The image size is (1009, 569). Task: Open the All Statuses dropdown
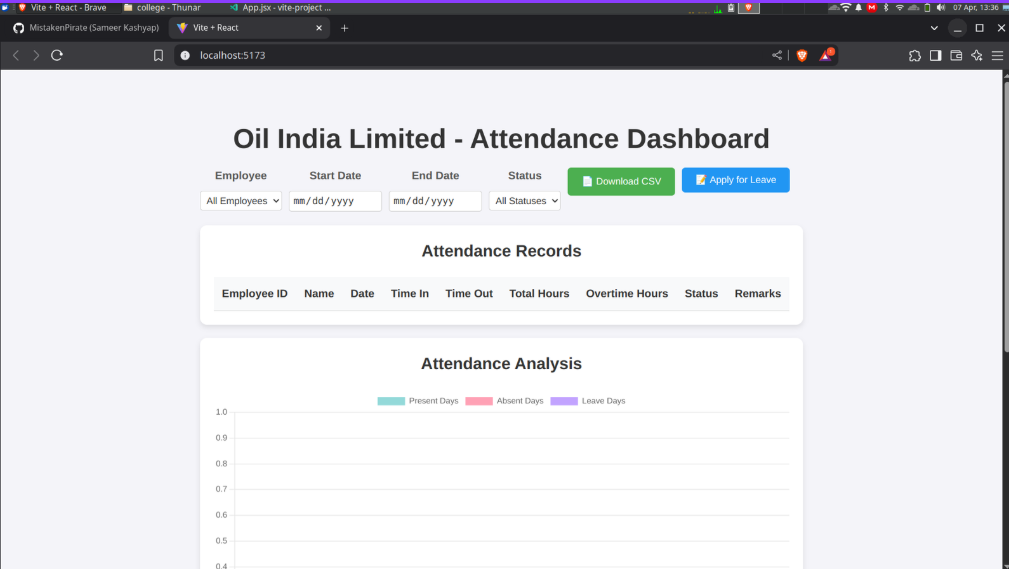tap(524, 201)
